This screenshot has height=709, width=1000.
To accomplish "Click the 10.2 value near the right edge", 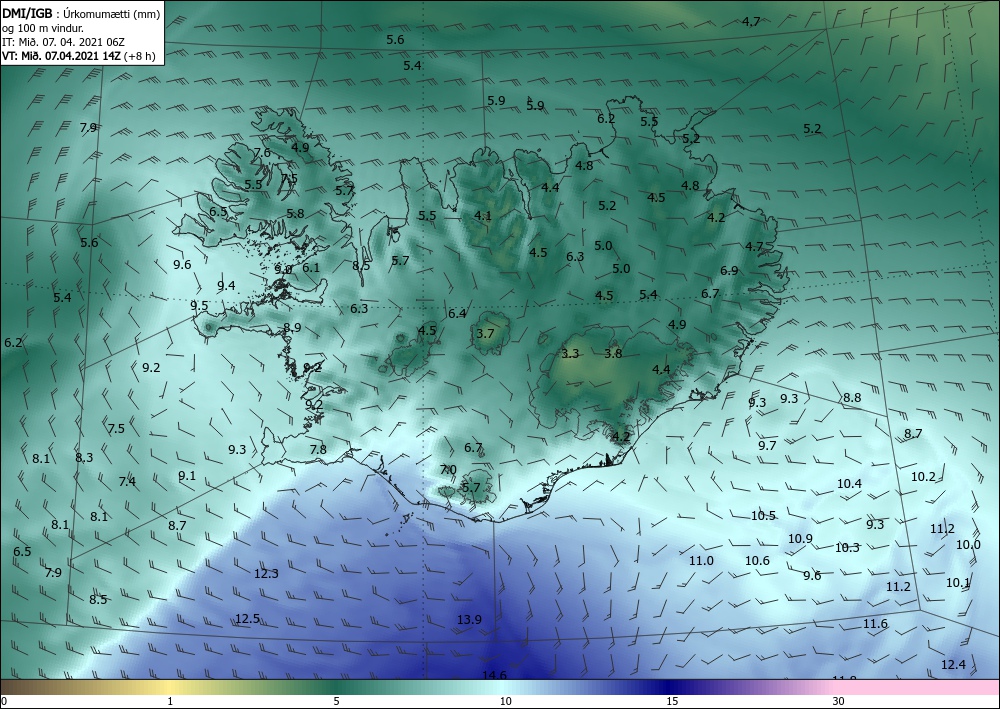I will [x=923, y=476].
